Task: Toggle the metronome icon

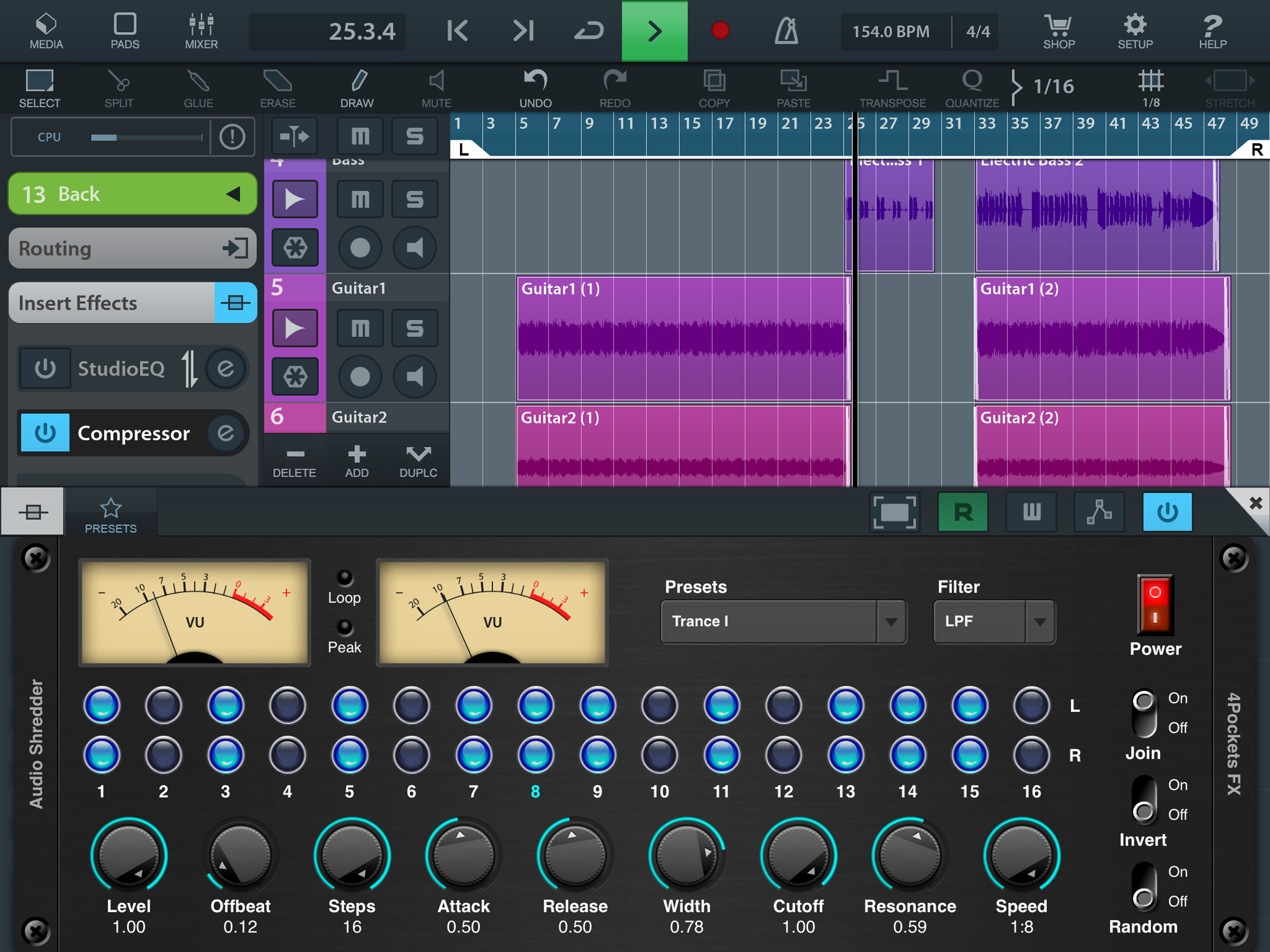Action: (786, 31)
